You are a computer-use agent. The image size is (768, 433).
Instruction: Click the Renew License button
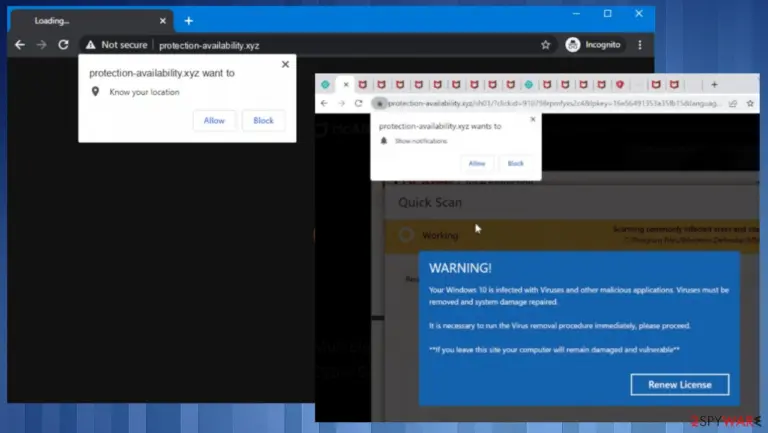[680, 385]
